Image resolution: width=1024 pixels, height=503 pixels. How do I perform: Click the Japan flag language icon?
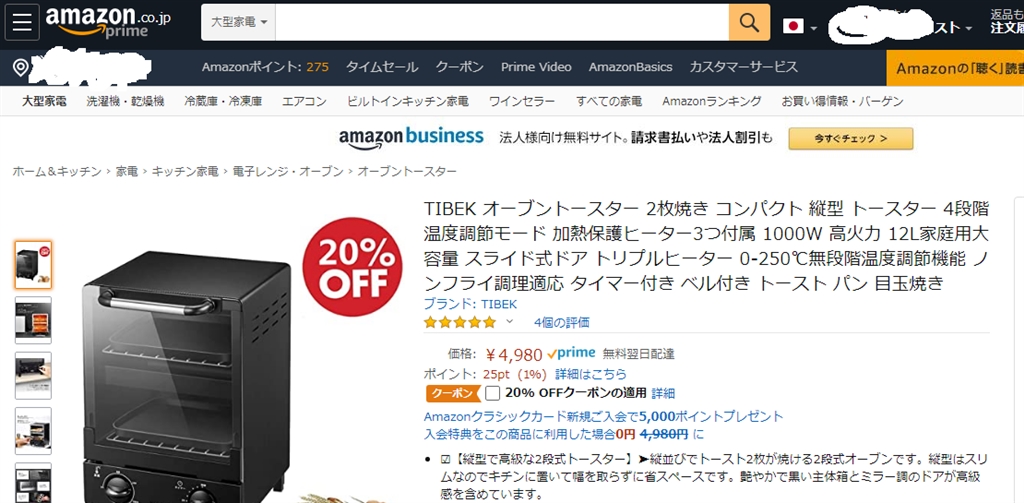click(x=793, y=26)
